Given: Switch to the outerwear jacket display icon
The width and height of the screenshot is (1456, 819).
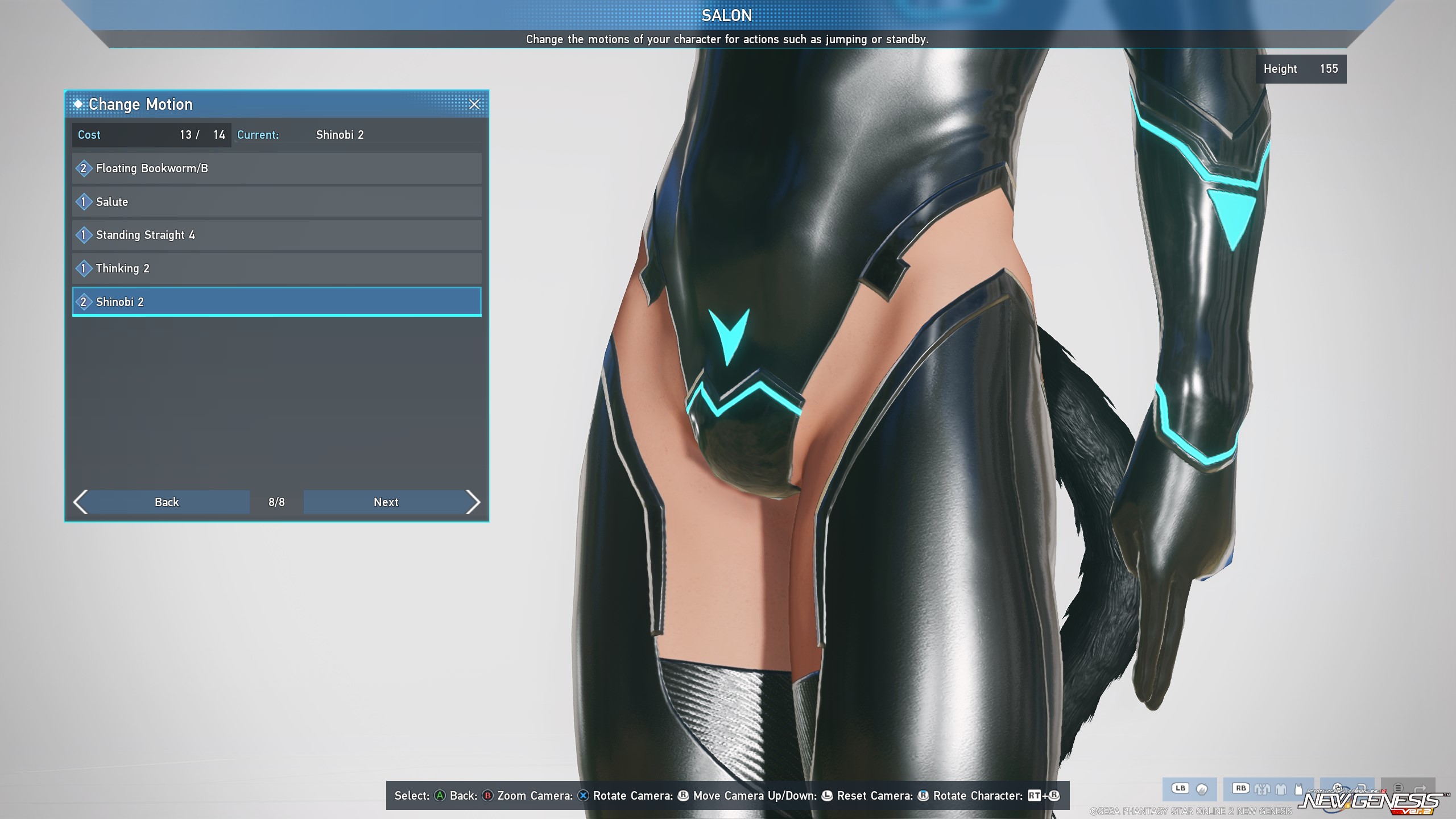Looking at the screenshot, I should coord(1261,789).
